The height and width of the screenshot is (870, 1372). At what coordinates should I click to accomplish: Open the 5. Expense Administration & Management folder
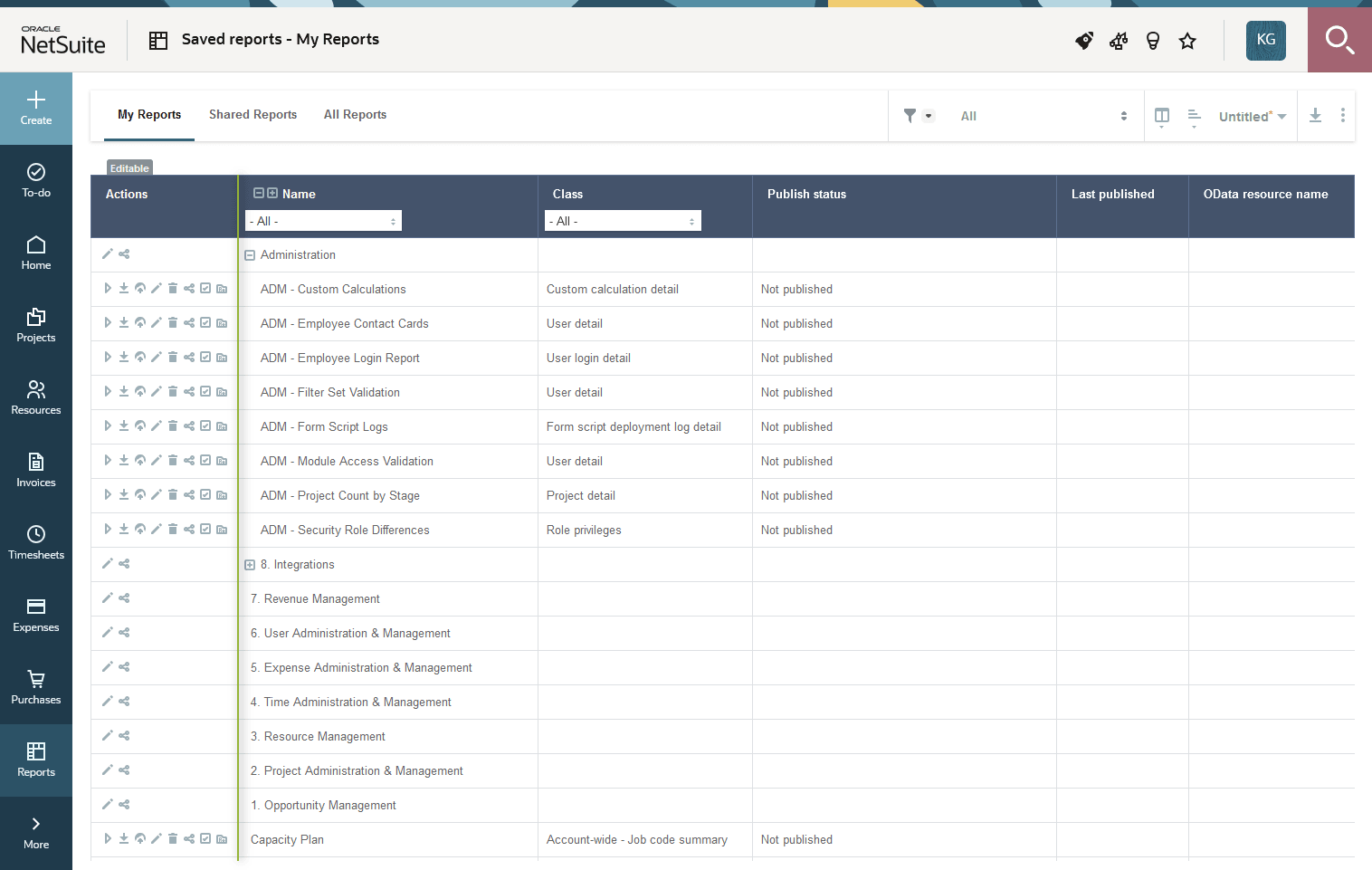[361, 668]
